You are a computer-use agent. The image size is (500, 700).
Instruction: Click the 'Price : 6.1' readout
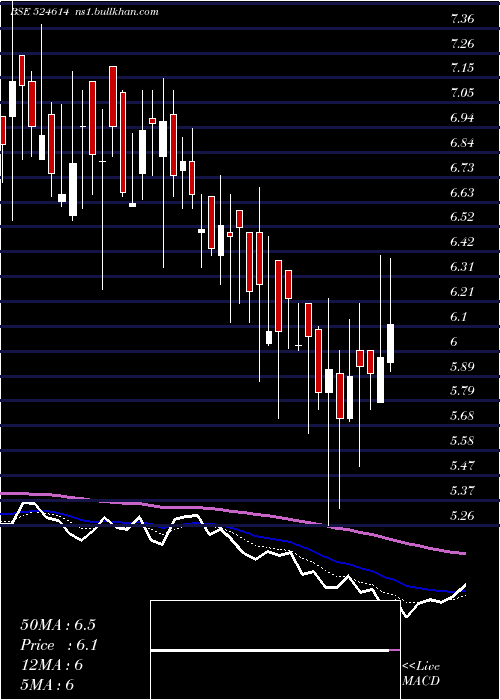pyautogui.click(x=59, y=645)
